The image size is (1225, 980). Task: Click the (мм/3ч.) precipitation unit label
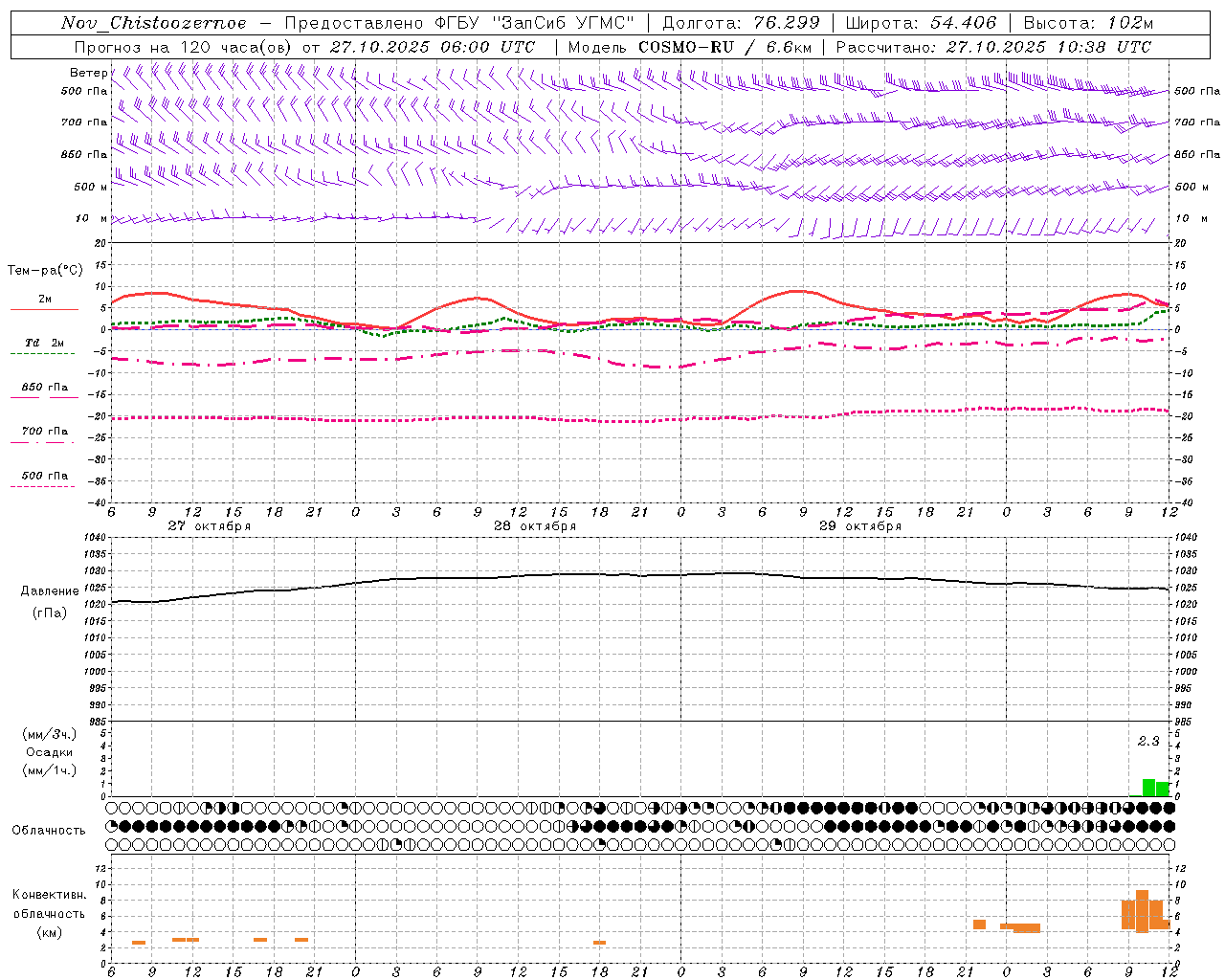pyautogui.click(x=50, y=734)
